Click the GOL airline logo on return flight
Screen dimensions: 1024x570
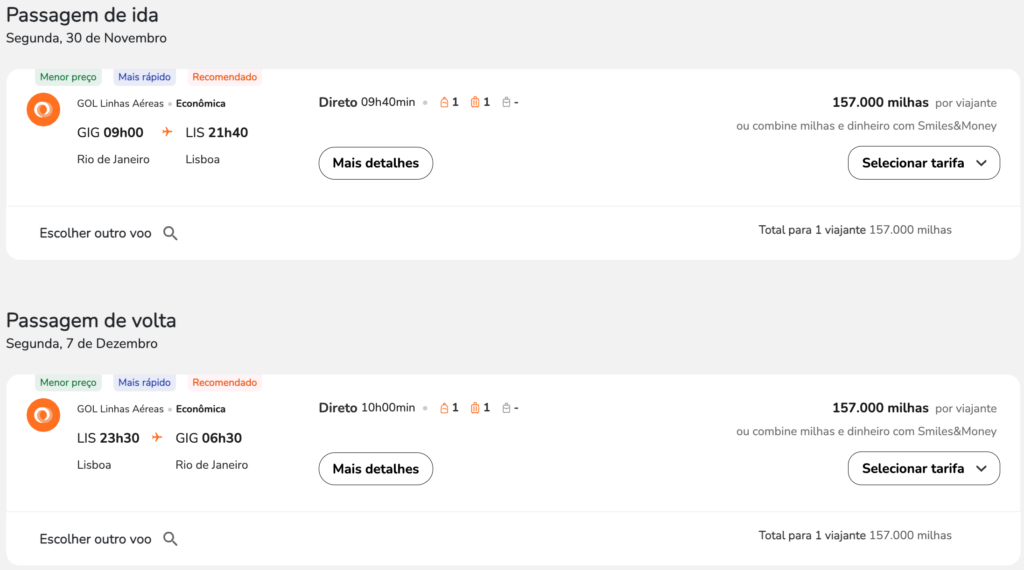(43, 415)
